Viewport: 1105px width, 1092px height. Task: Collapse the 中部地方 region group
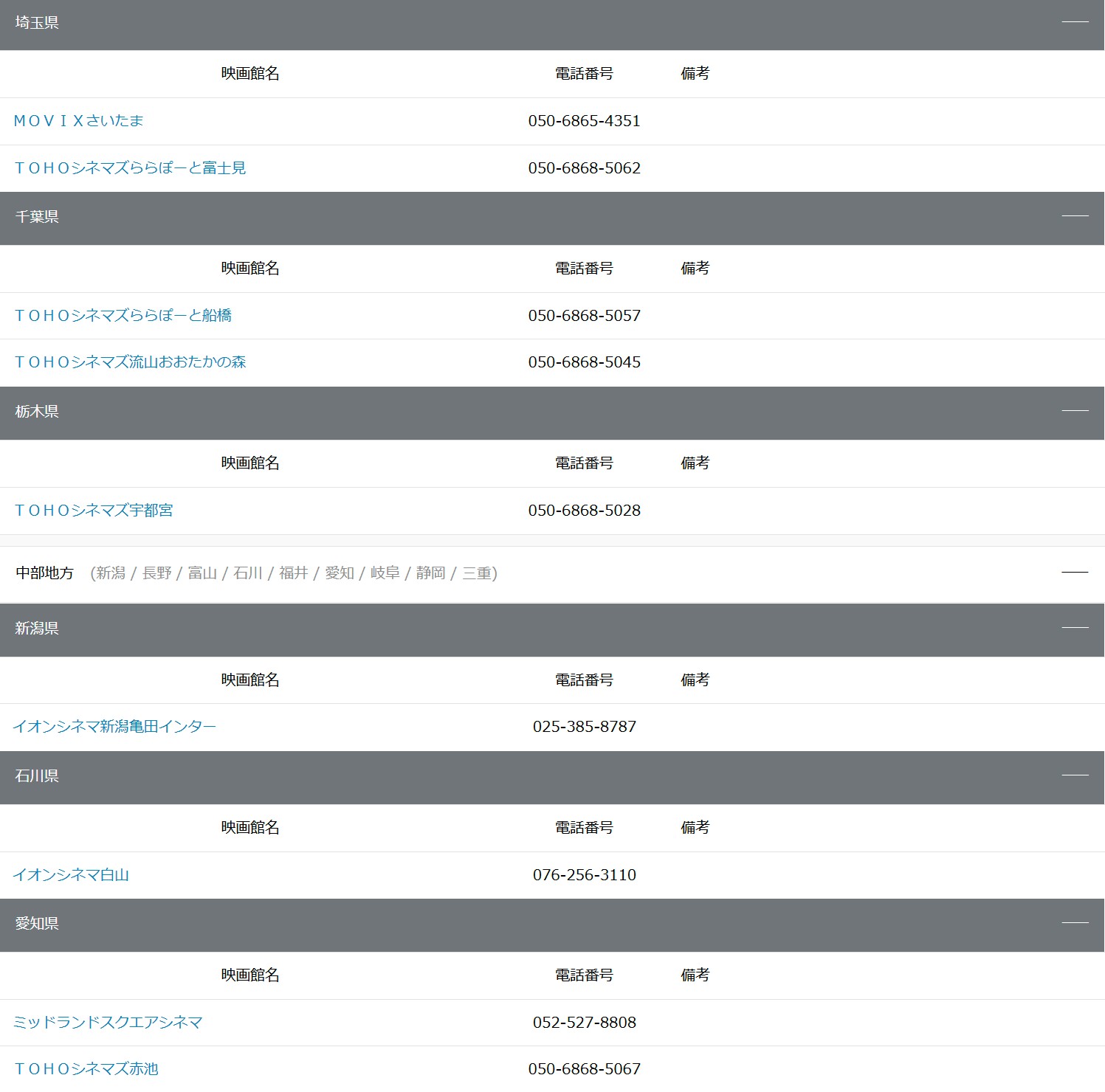click(x=1075, y=573)
